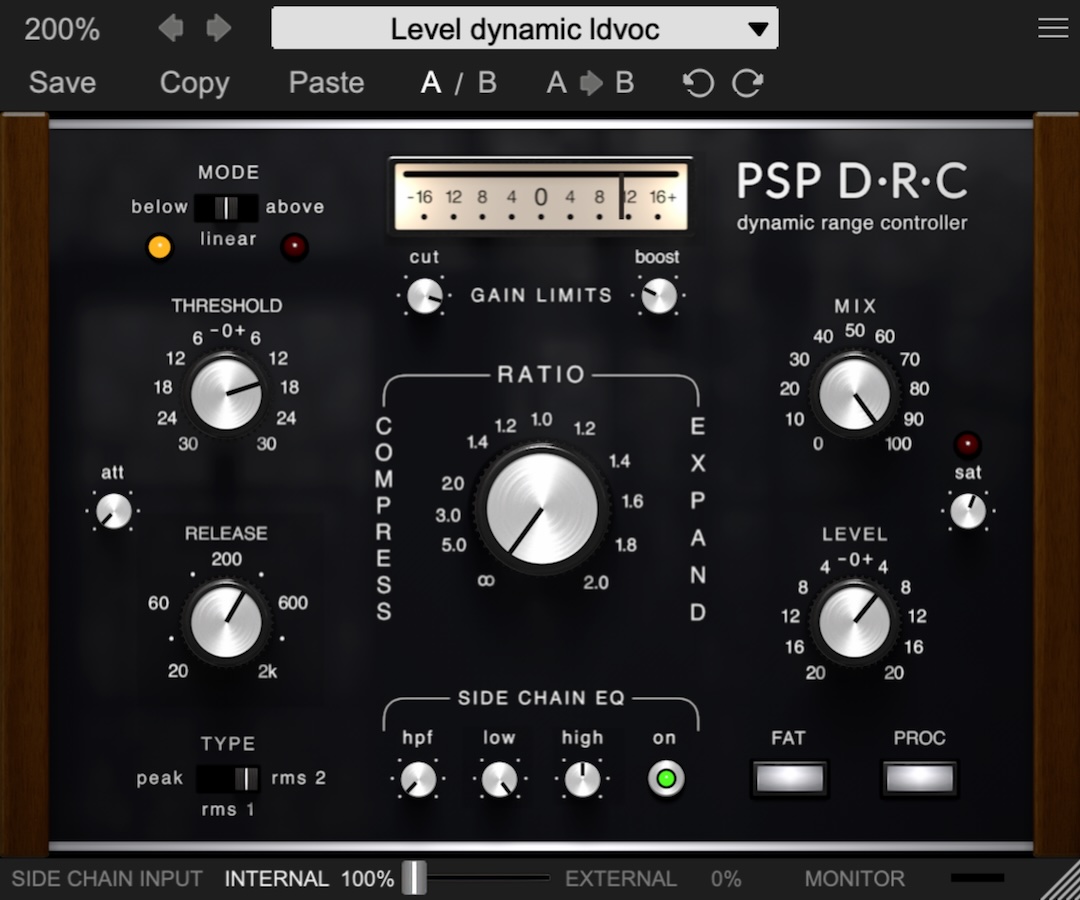Copy A to B with arrow button
Image resolution: width=1080 pixels, height=900 pixels.
(590, 83)
